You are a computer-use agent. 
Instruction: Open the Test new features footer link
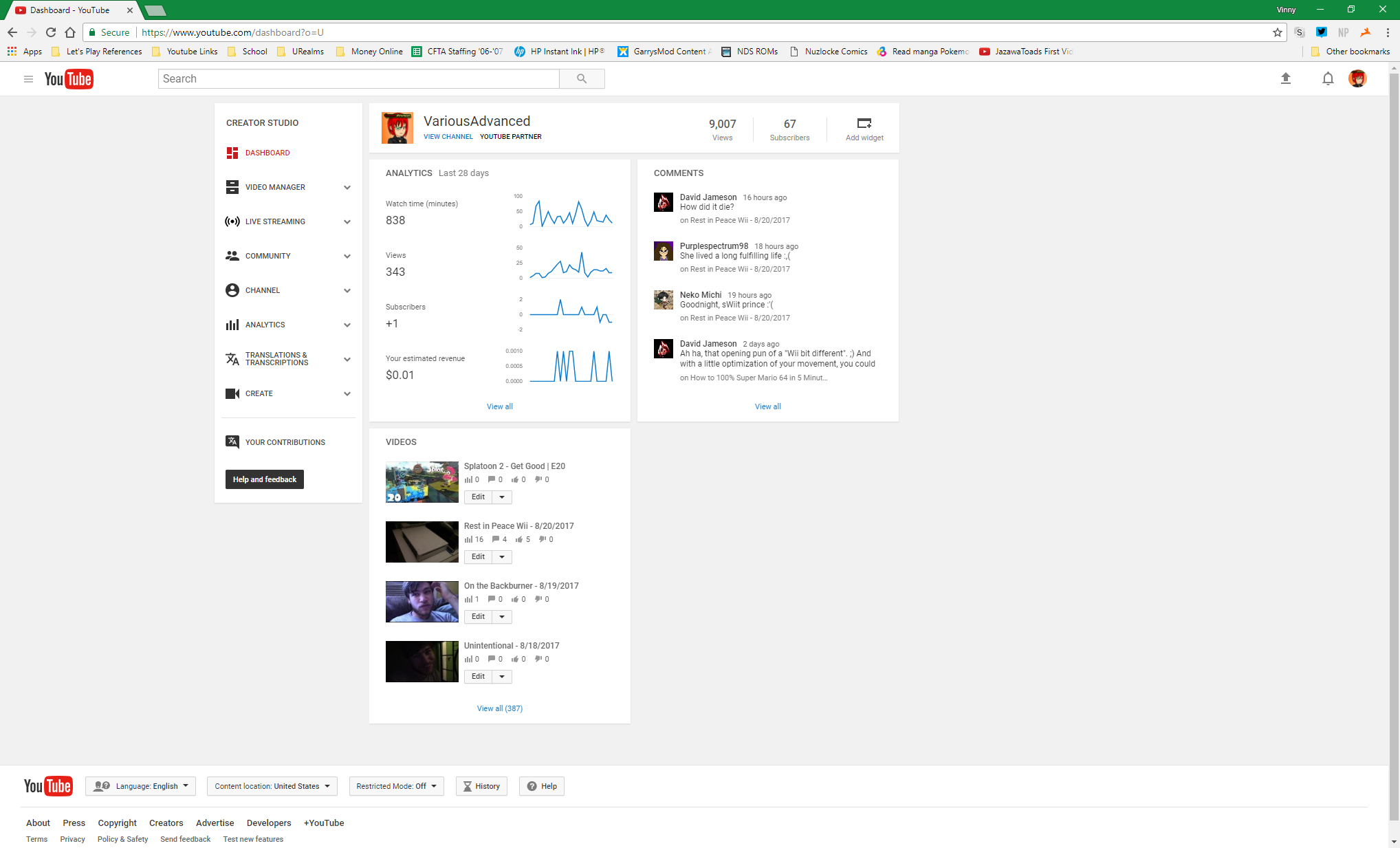pyautogui.click(x=253, y=839)
